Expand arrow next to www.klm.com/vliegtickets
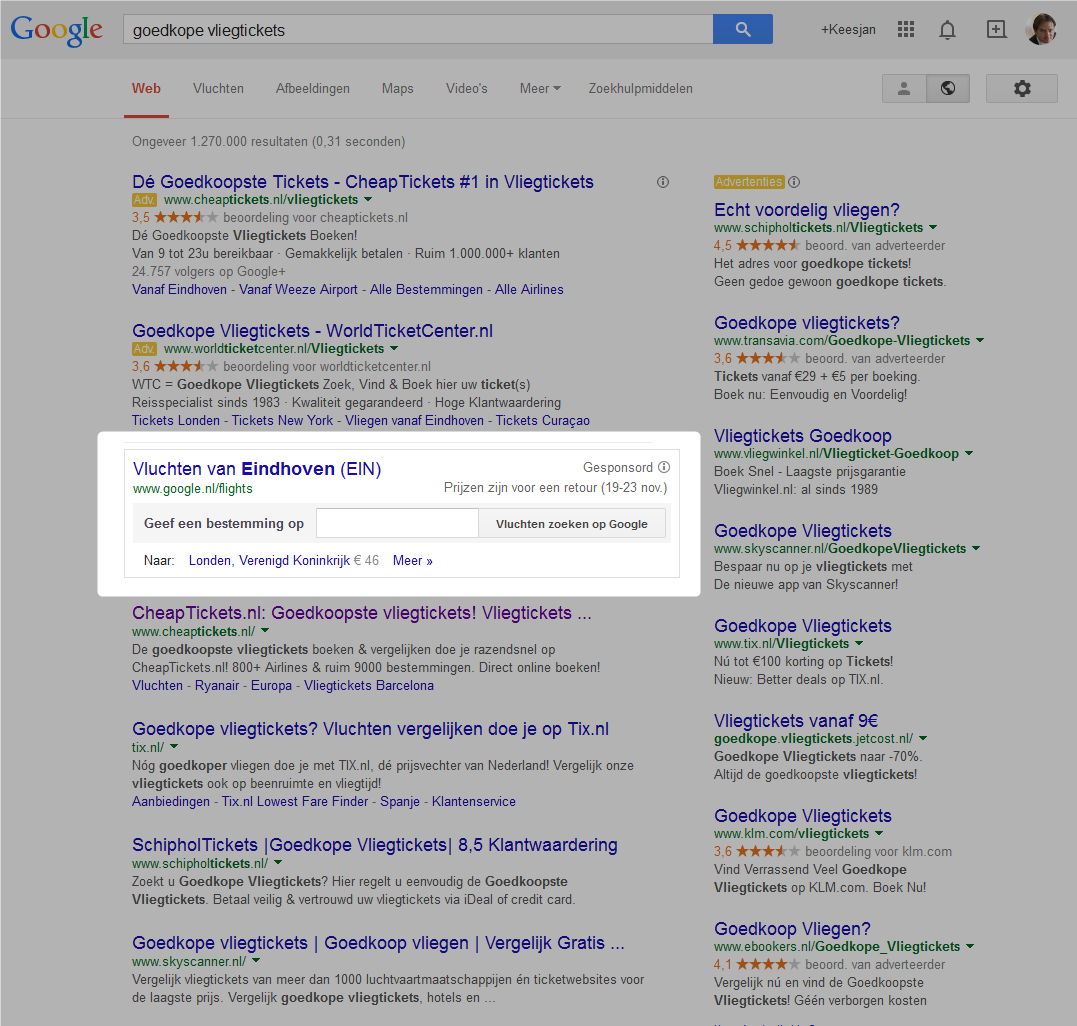 pos(879,833)
